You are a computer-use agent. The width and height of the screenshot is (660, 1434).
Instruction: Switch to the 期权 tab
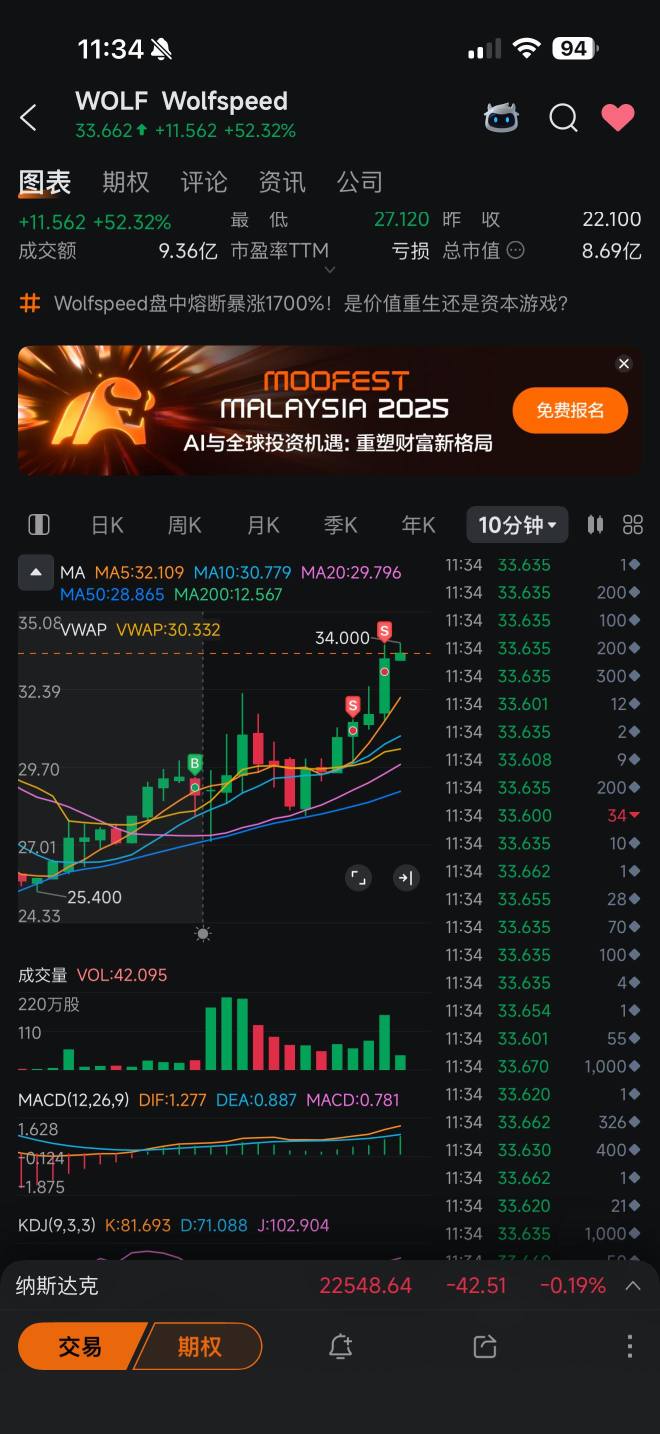pyautogui.click(x=125, y=182)
